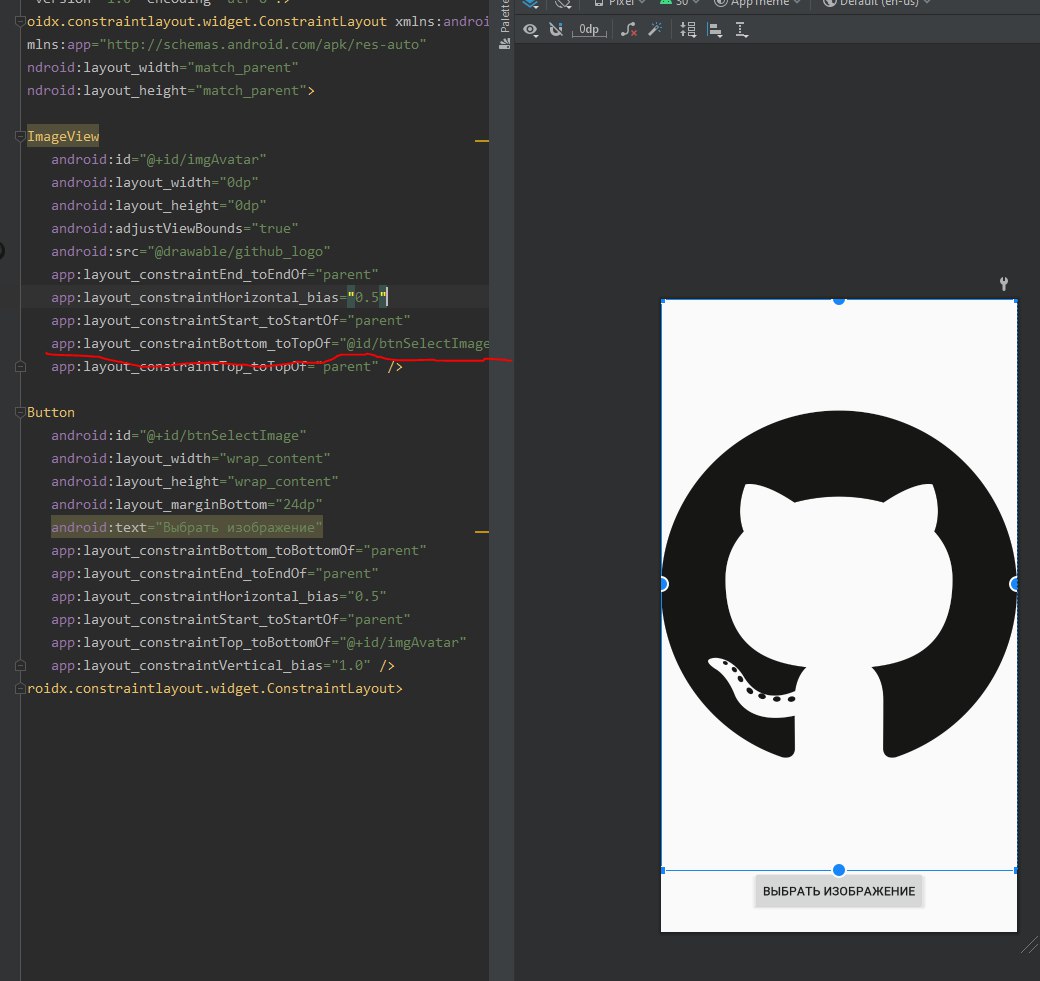Click the wrench icon above the preview
Screen dimensions: 1040x981
(1004, 284)
